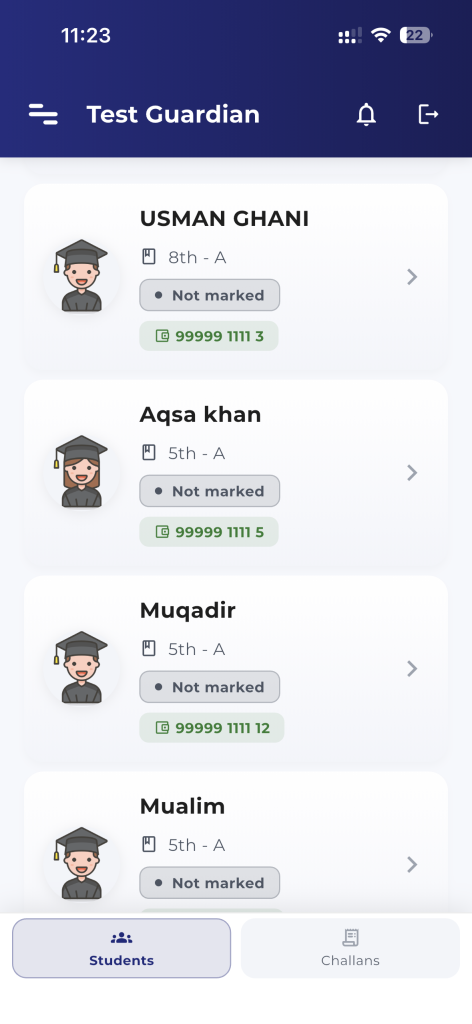472x1024 pixels.
Task: Tap Not marked badge for Usman Ghani
Action: tap(210, 295)
